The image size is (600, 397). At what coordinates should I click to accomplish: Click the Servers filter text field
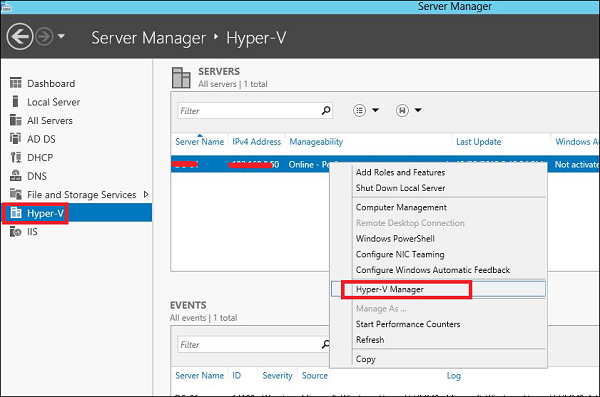click(249, 111)
